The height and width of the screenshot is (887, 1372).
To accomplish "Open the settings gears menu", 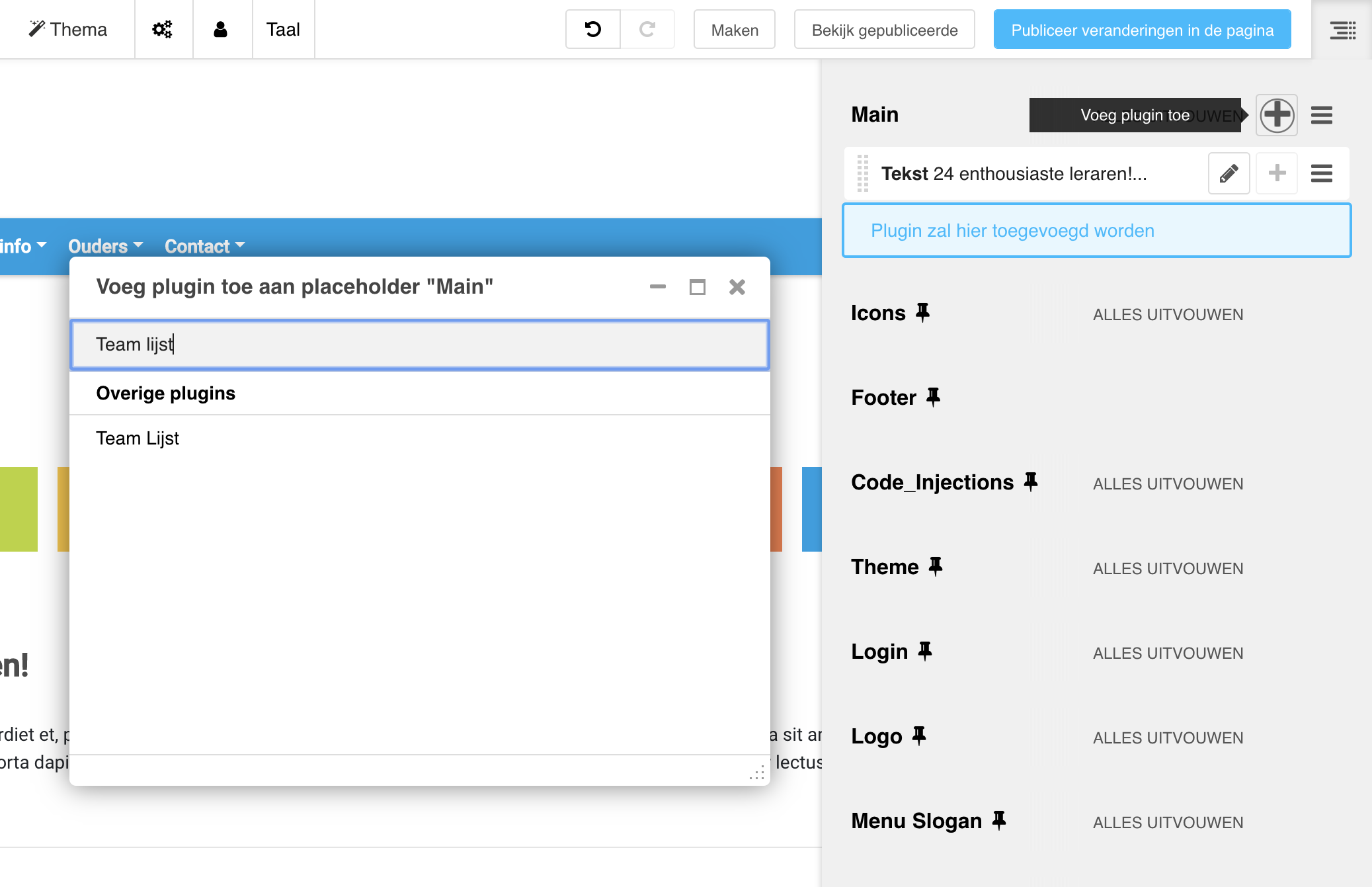I will point(163,29).
